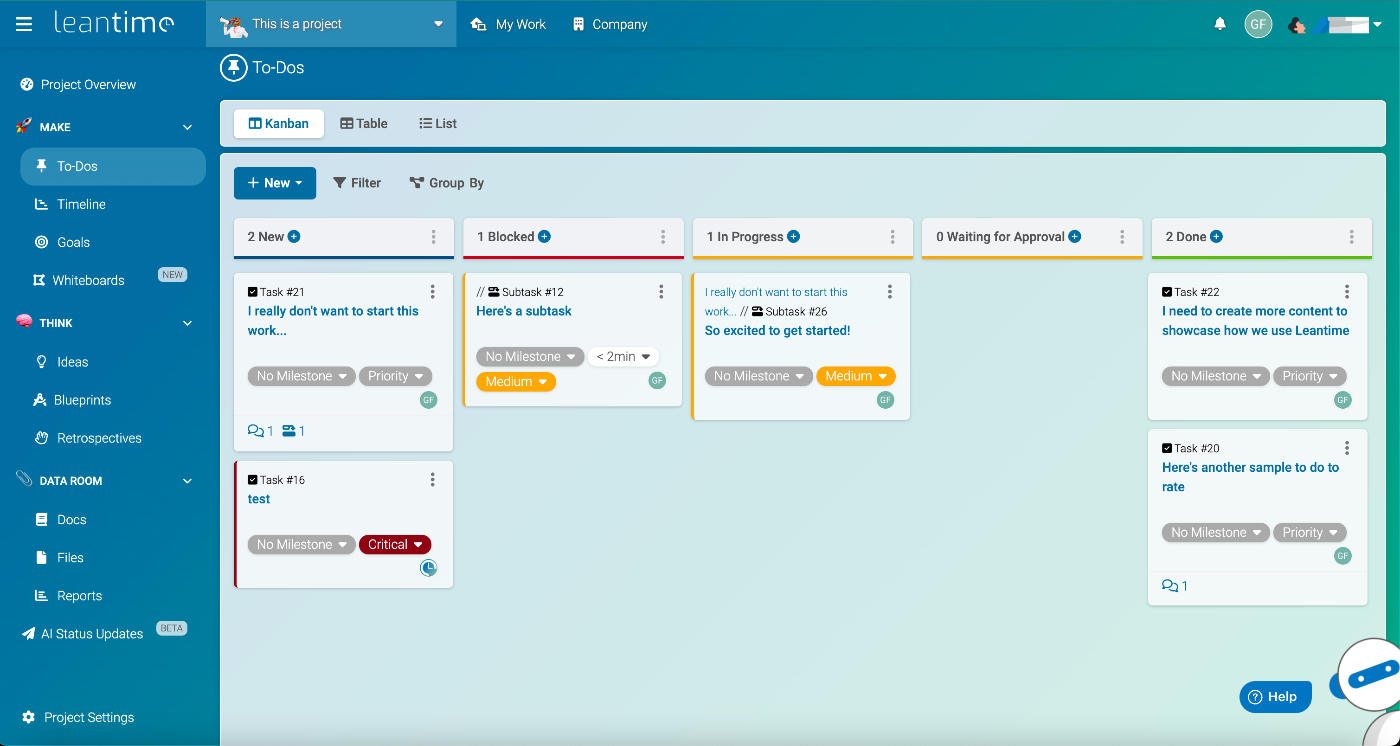1400x746 pixels.
Task: Open Reports in the Data Room section
Action: click(x=81, y=595)
